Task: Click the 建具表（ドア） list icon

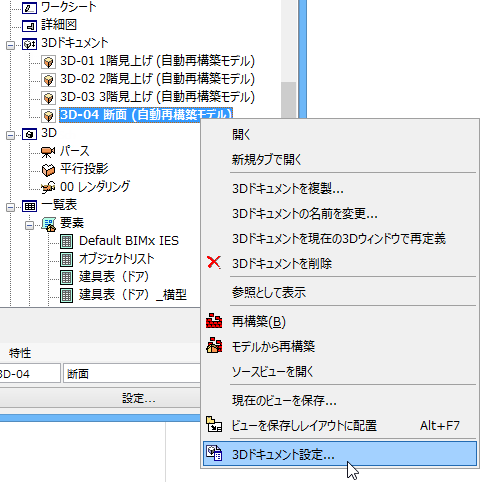Action: (x=66, y=277)
